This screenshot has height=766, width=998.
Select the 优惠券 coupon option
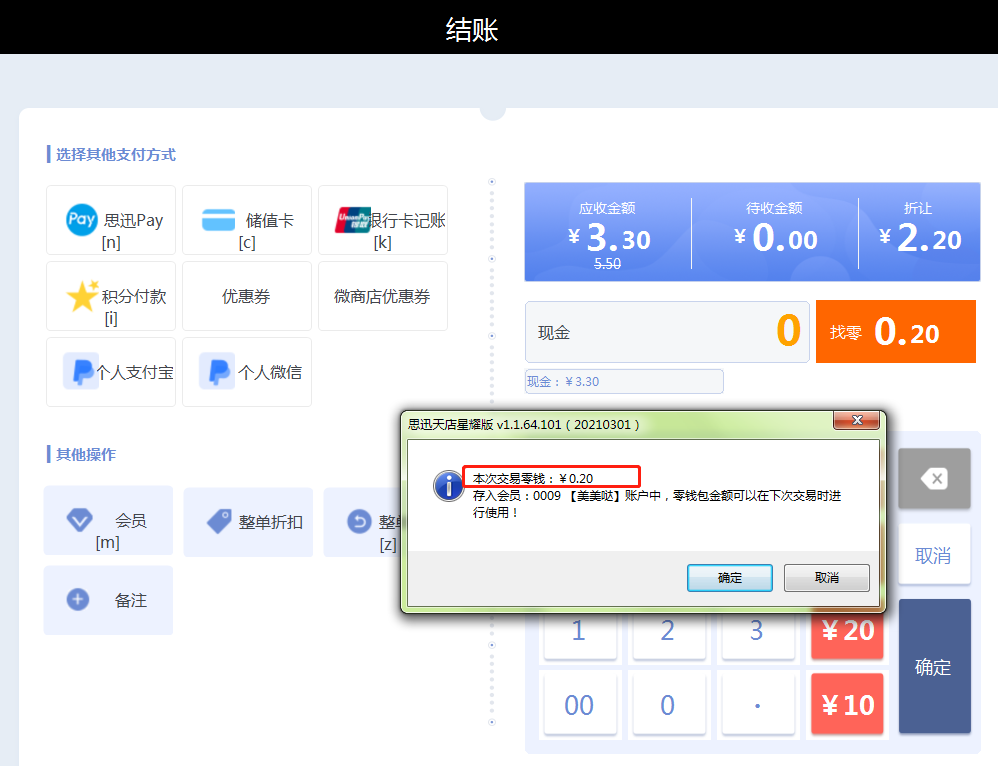tap(247, 296)
